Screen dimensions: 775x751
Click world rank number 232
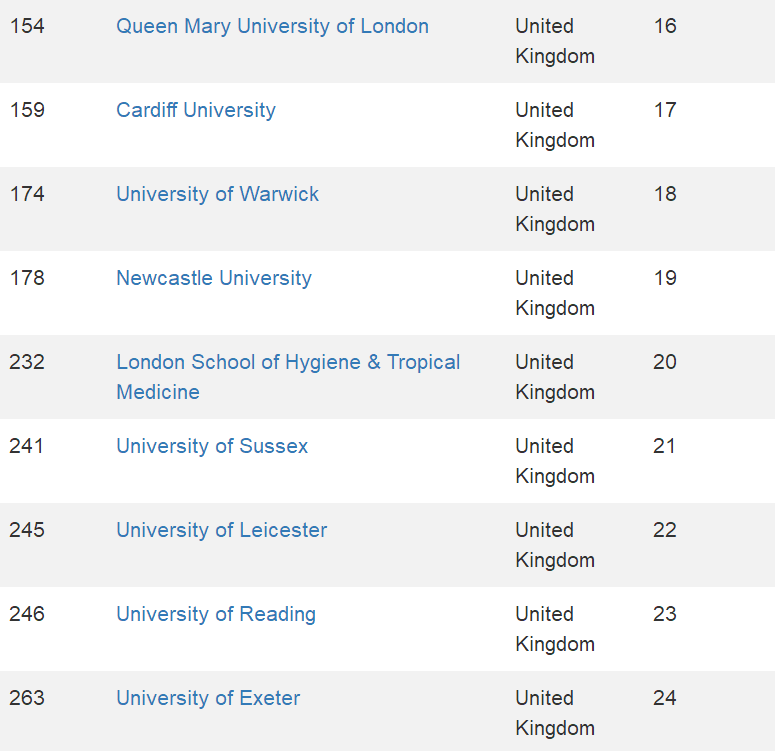pos(27,362)
